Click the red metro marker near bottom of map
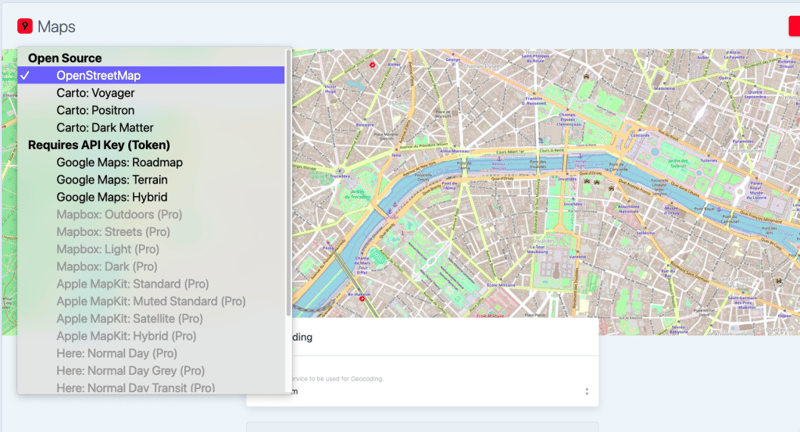This screenshot has height=432, width=800. point(362,297)
